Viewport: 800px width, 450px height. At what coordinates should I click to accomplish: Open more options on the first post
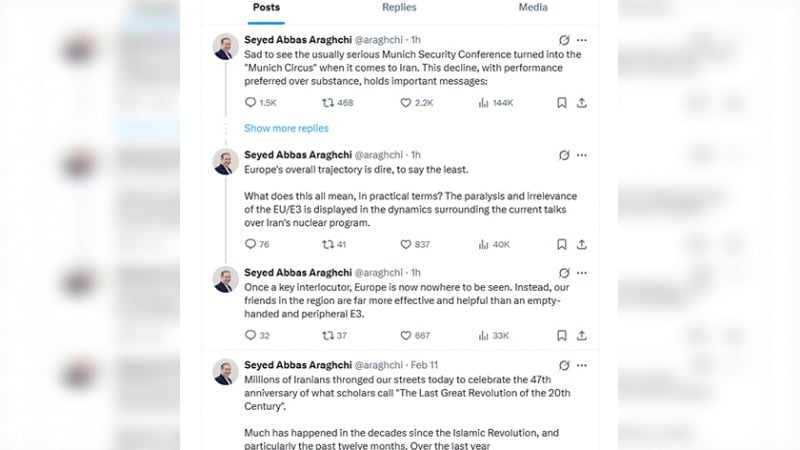coord(582,41)
